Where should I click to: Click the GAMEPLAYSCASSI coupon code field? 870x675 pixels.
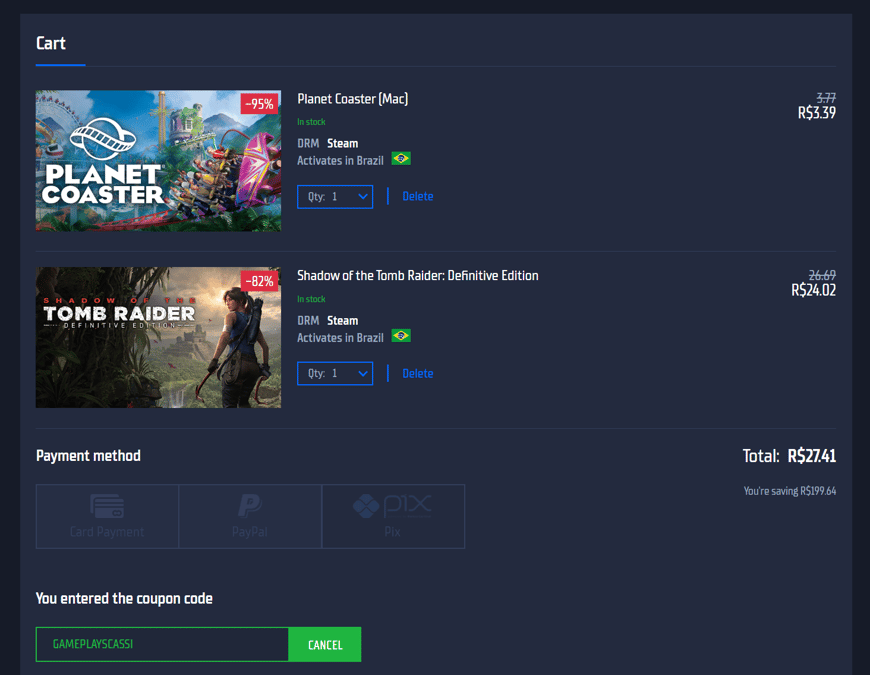pyautogui.click(x=162, y=644)
